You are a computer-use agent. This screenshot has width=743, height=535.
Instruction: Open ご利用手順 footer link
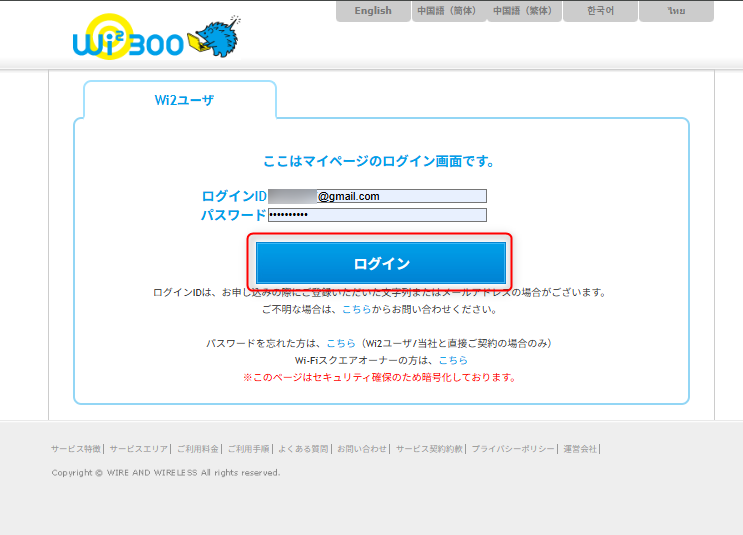248,449
